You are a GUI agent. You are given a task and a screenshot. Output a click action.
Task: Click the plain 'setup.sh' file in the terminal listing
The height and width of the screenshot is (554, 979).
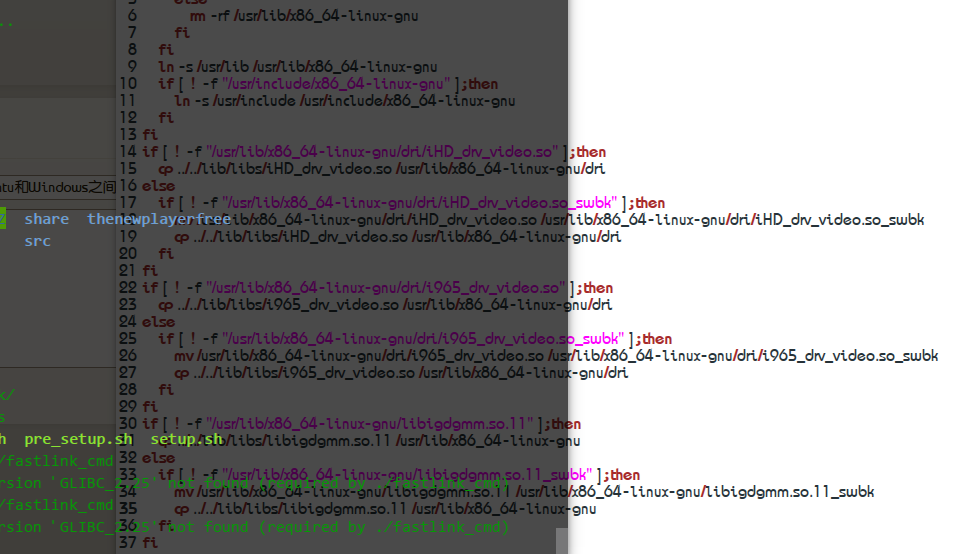(x=186, y=439)
